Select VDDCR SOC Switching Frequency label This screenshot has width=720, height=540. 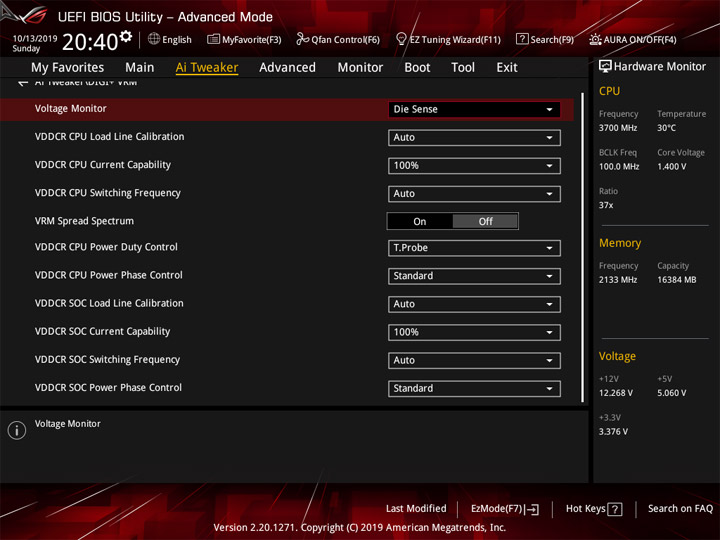107,360
